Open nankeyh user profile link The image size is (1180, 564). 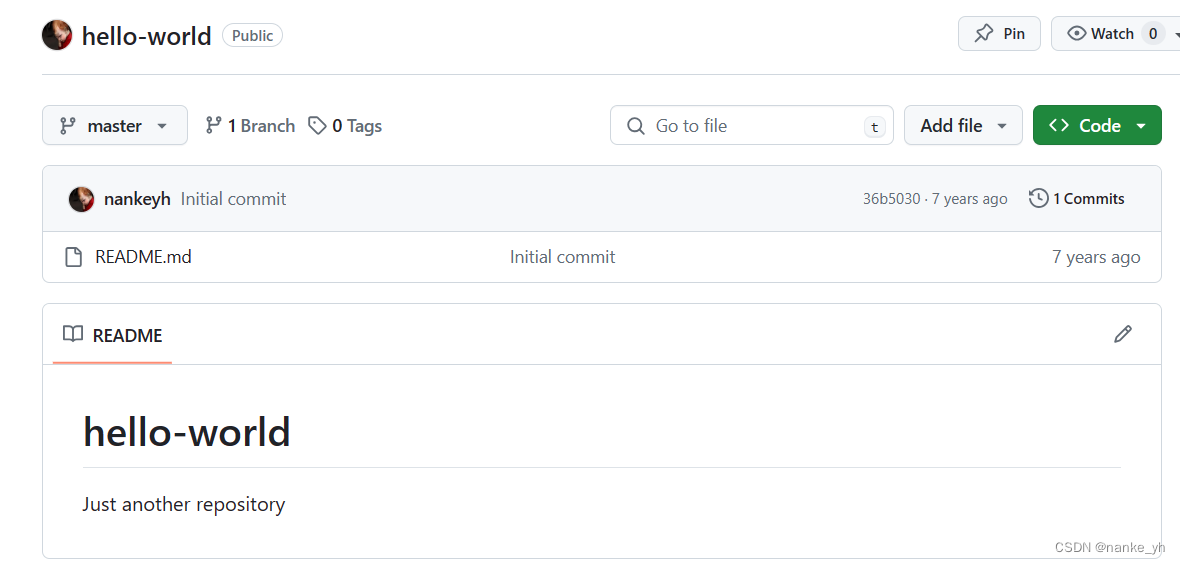pos(137,200)
